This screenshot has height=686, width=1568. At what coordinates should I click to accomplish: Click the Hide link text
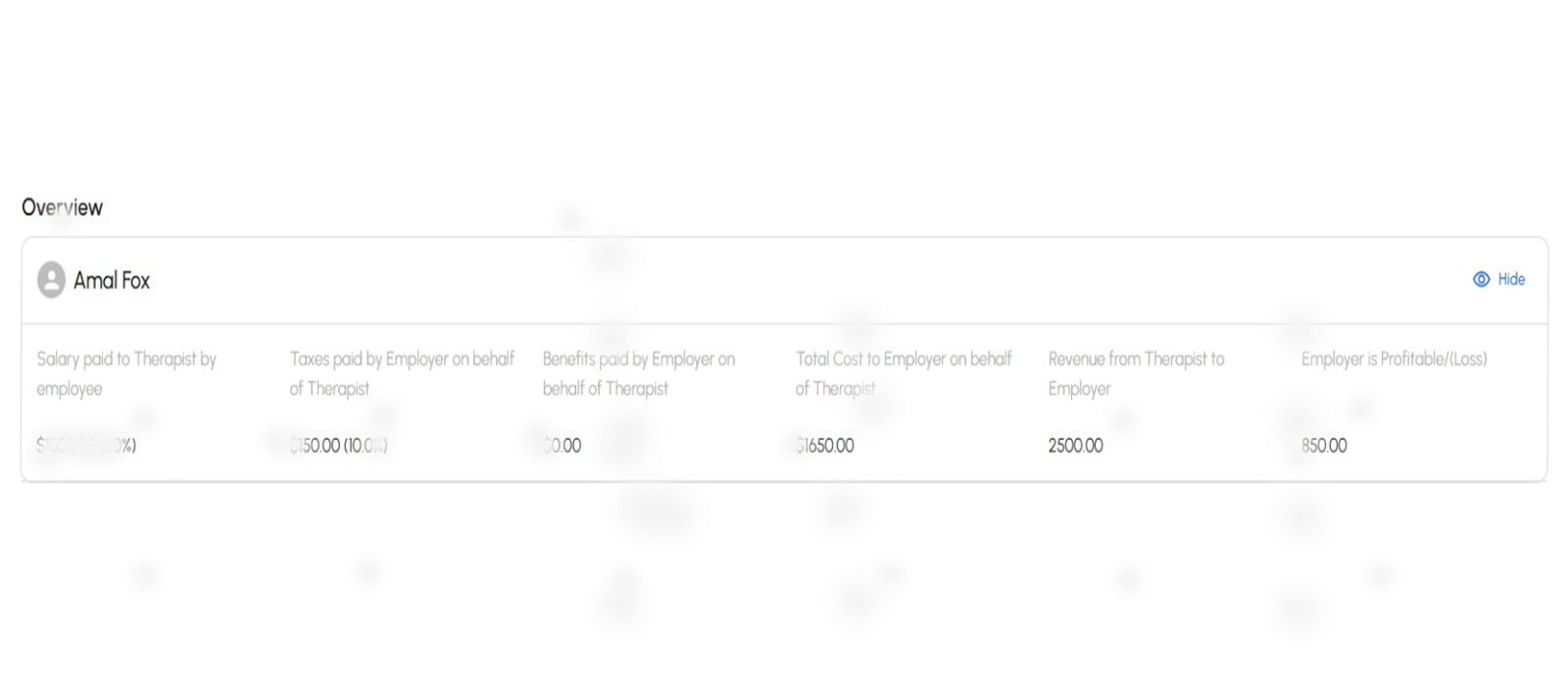pos(1511,279)
